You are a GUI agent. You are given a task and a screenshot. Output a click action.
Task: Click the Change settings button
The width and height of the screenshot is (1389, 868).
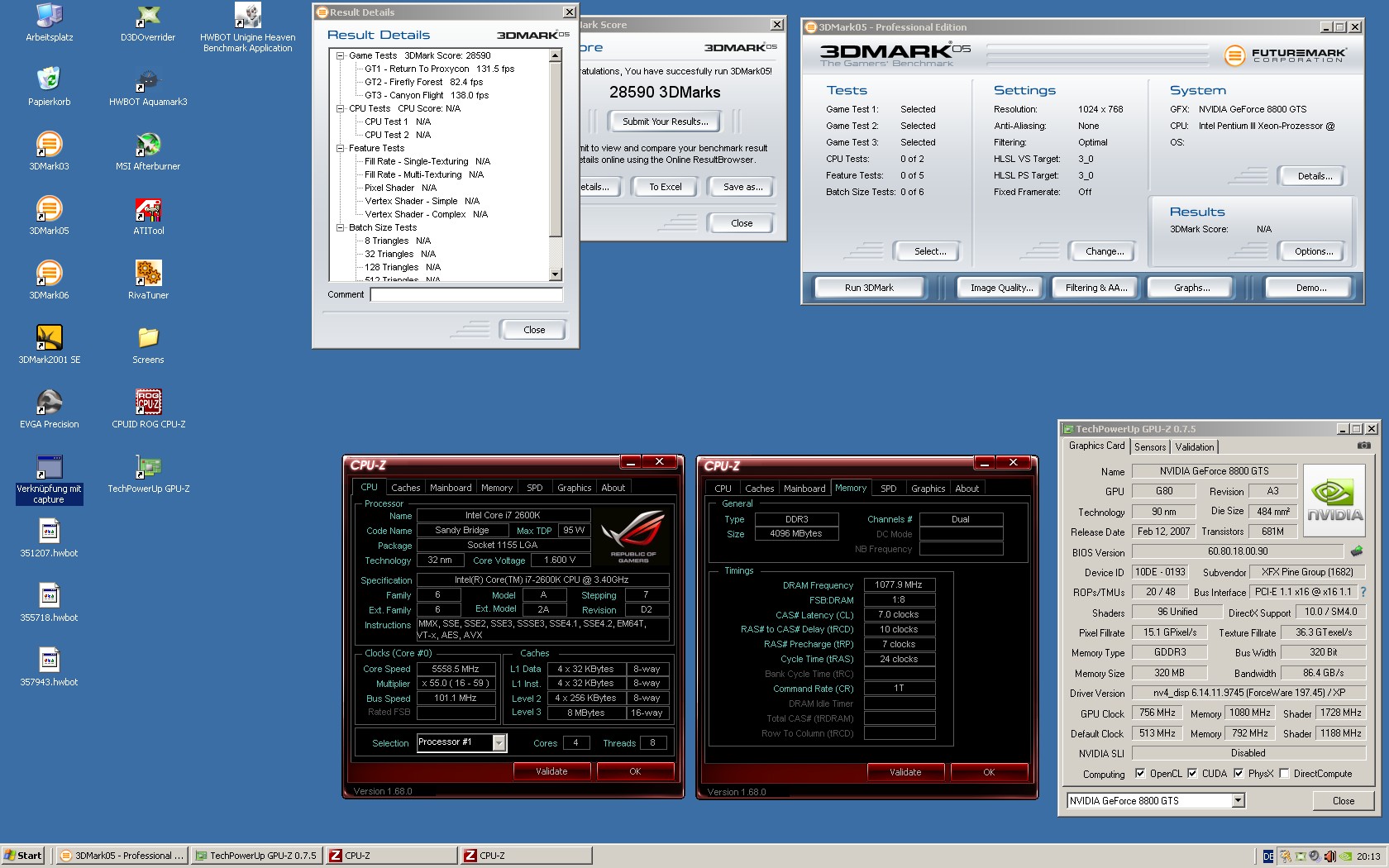tap(1105, 251)
